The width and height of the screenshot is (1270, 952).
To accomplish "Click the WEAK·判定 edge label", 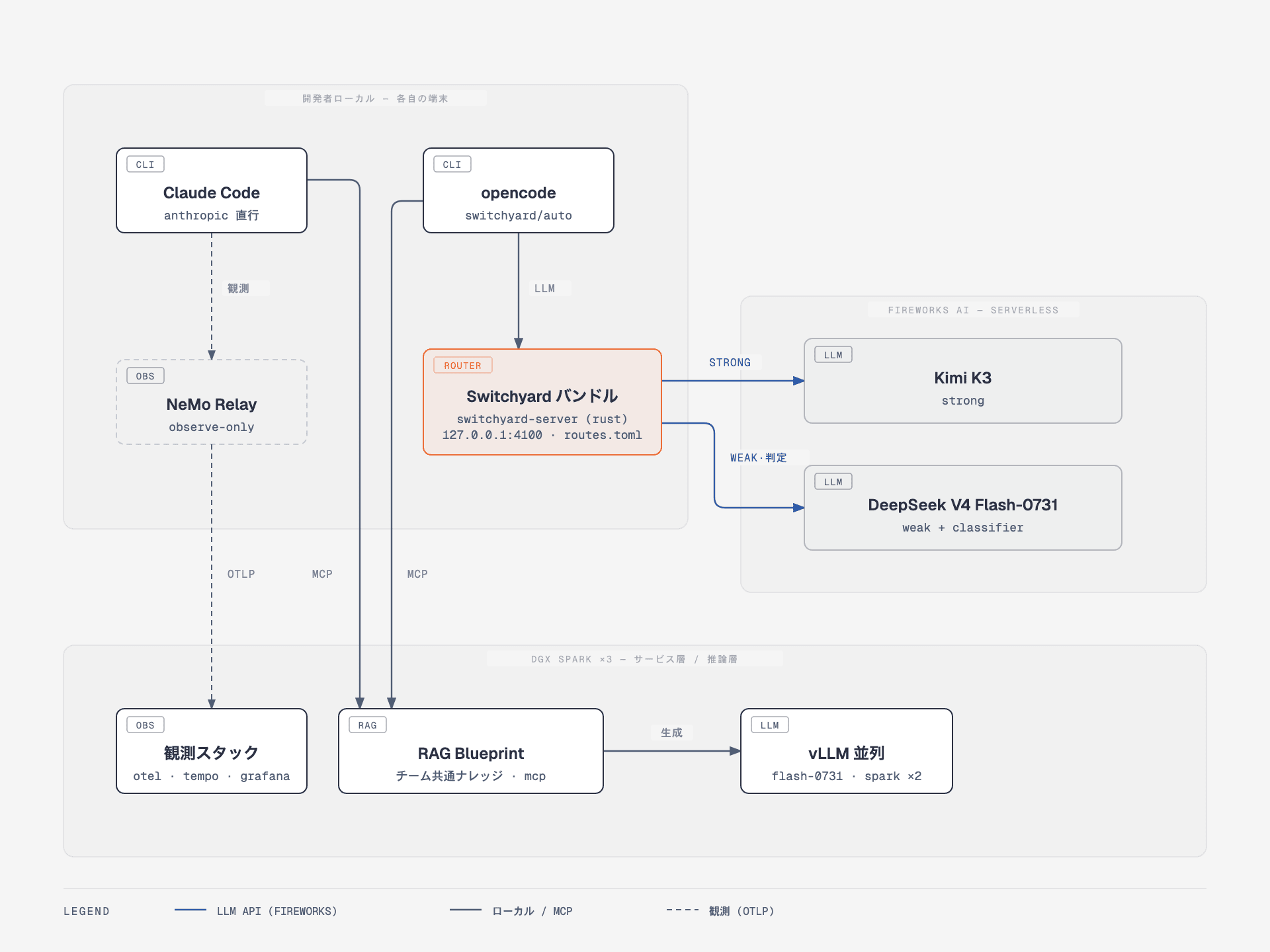I will [759, 457].
